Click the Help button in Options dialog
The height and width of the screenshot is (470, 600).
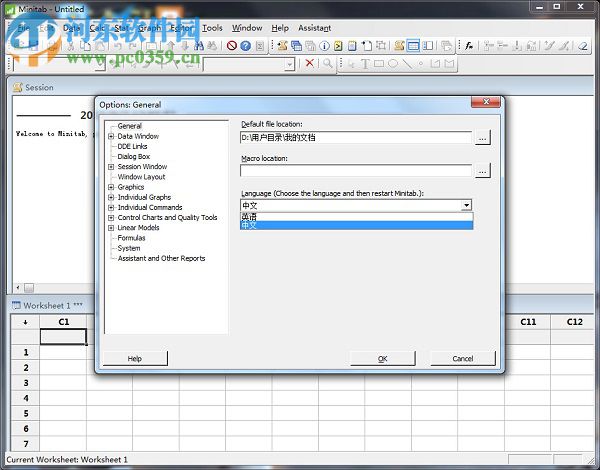point(135,359)
